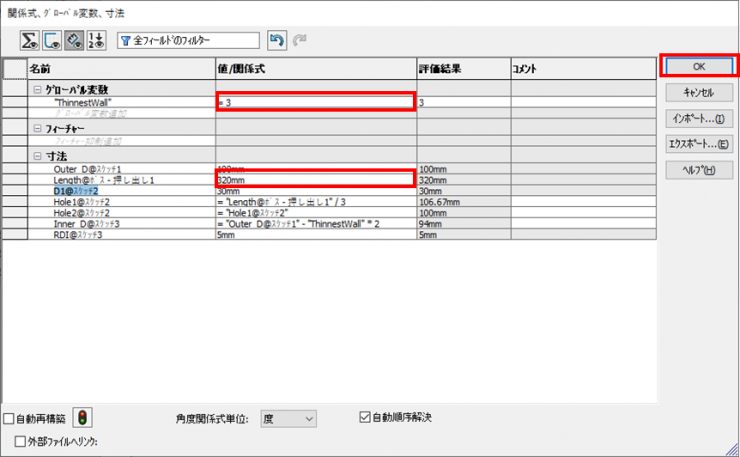Collapse the 寸法 section
Image resolution: width=740 pixels, height=457 pixels.
[x=37, y=157]
